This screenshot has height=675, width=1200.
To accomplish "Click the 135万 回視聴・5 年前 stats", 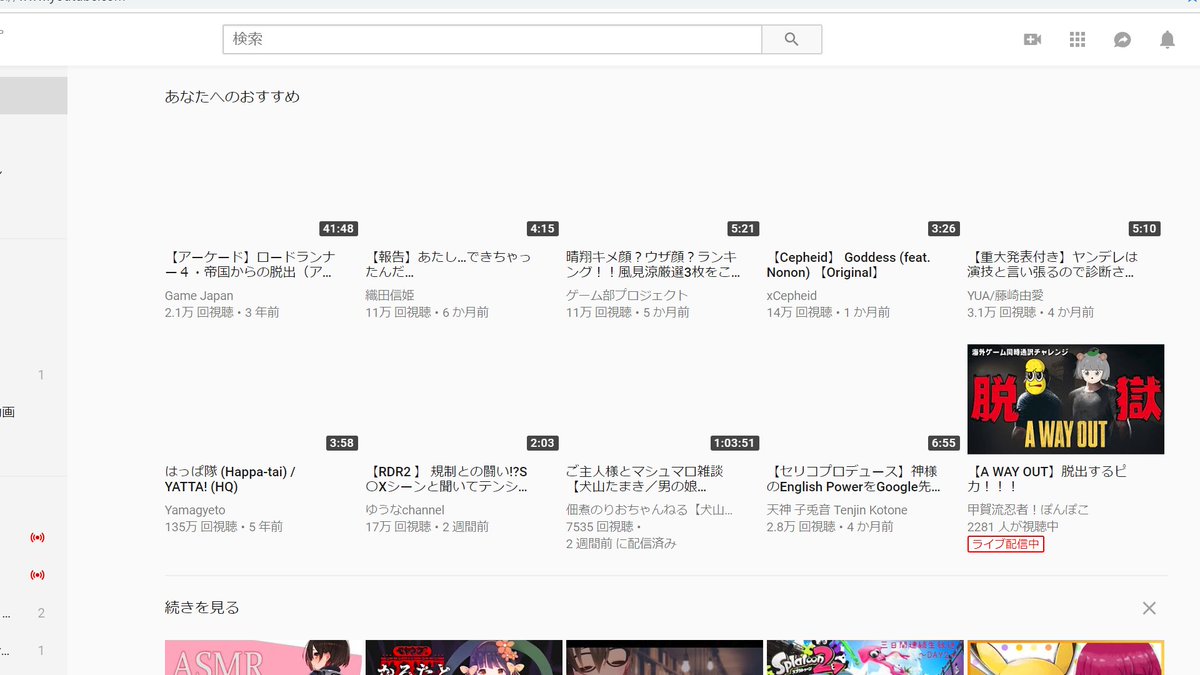I will click(224, 526).
